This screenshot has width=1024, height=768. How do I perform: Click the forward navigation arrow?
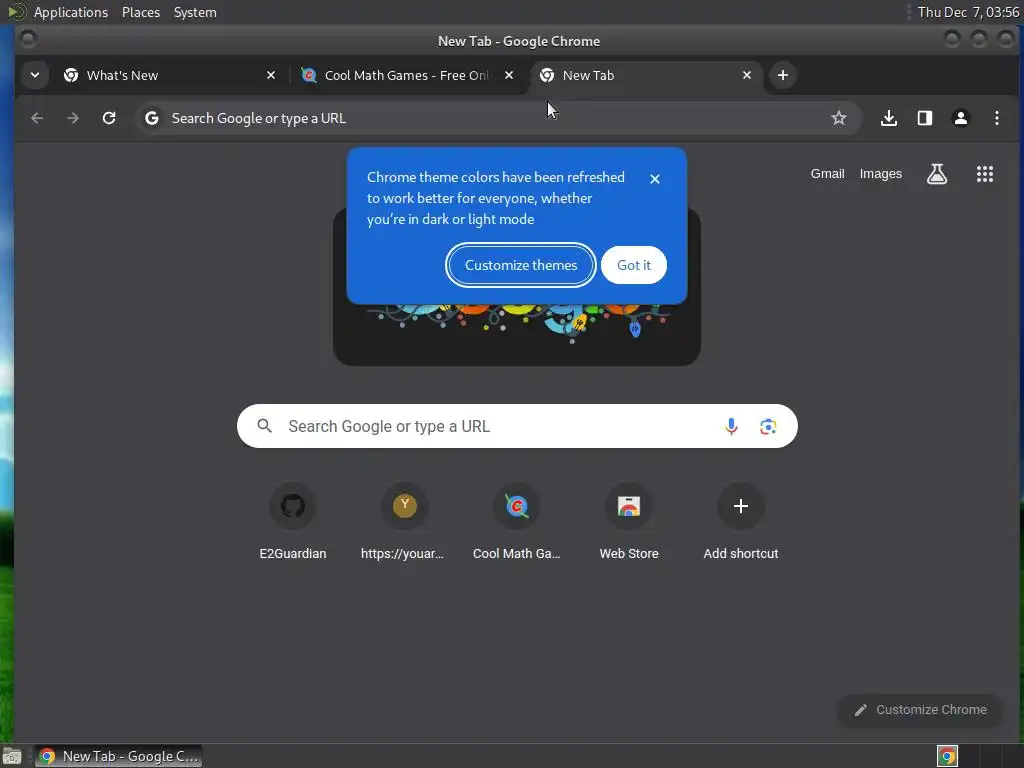[x=73, y=118]
